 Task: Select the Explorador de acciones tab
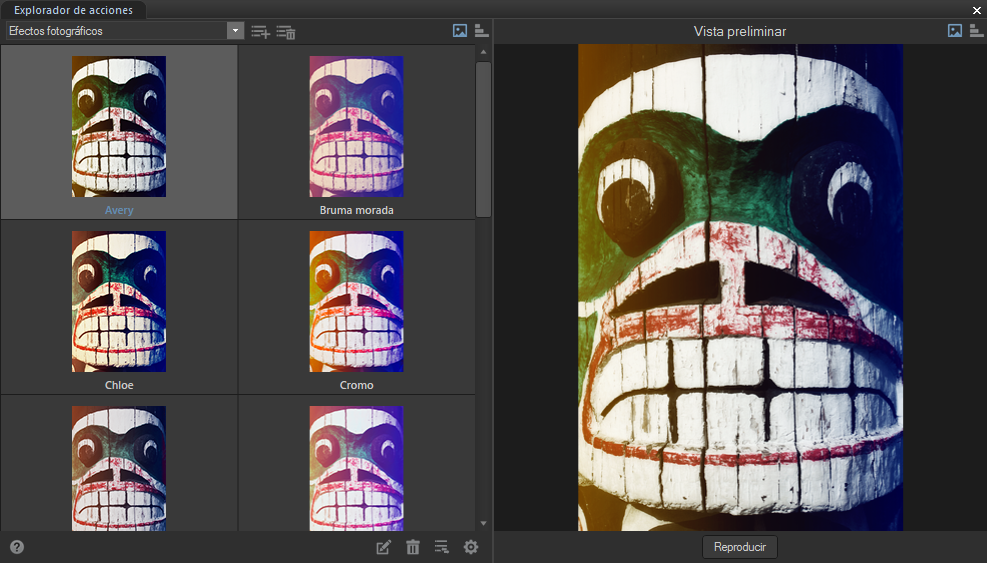[x=73, y=10]
